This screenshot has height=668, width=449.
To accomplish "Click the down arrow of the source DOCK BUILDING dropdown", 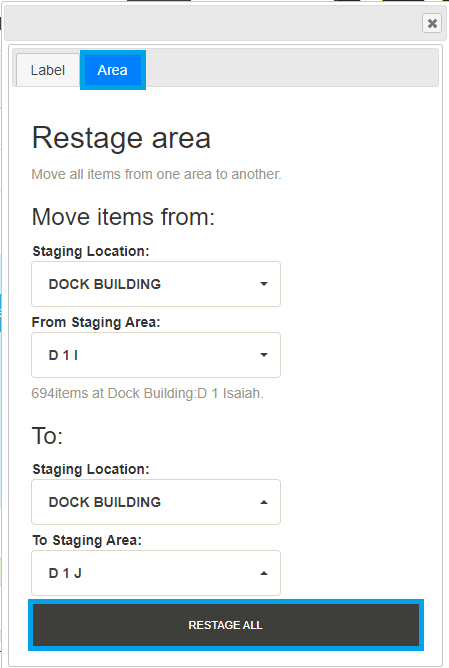I will coord(264,284).
